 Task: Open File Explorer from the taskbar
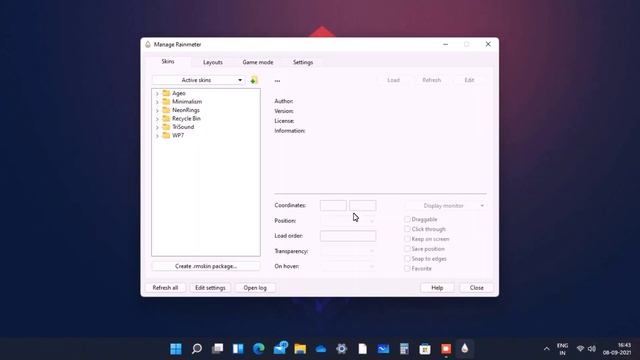(x=300, y=349)
